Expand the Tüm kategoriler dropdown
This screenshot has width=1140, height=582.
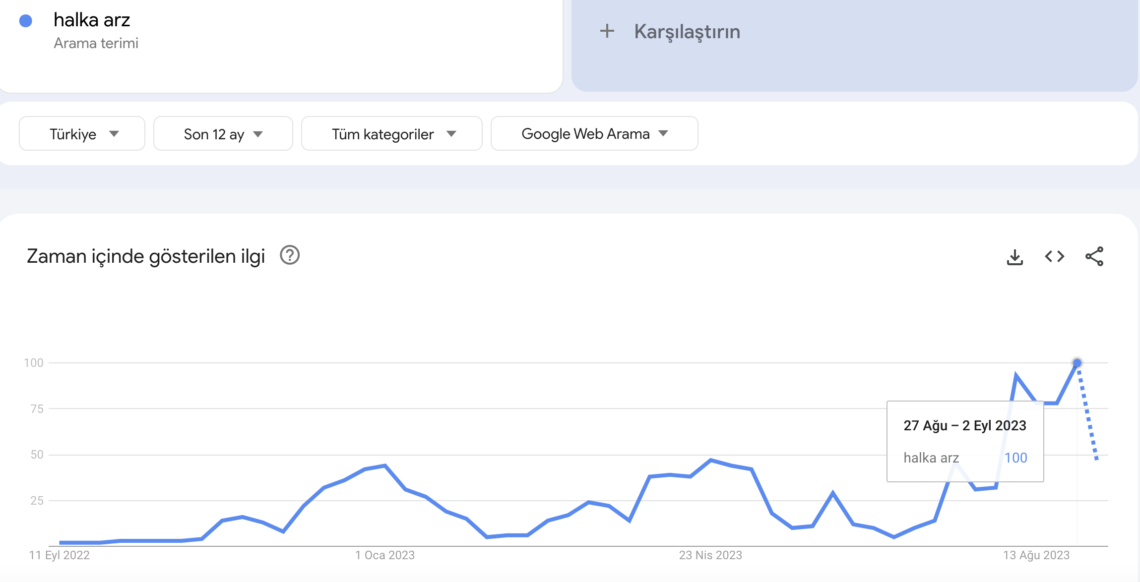(392, 134)
